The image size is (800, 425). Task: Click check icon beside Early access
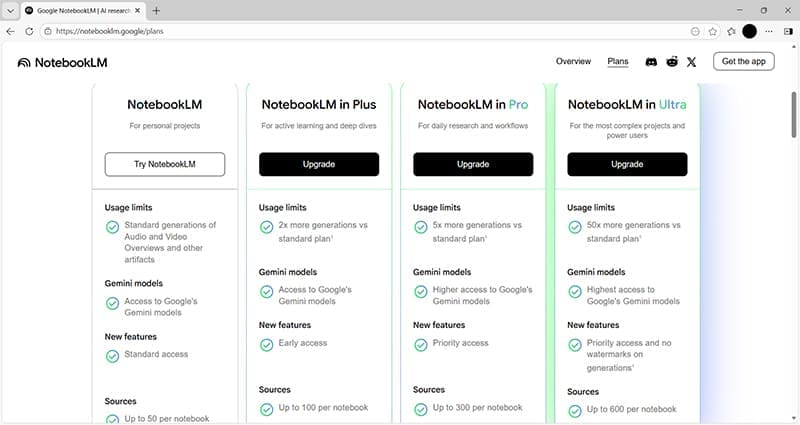[x=266, y=345]
